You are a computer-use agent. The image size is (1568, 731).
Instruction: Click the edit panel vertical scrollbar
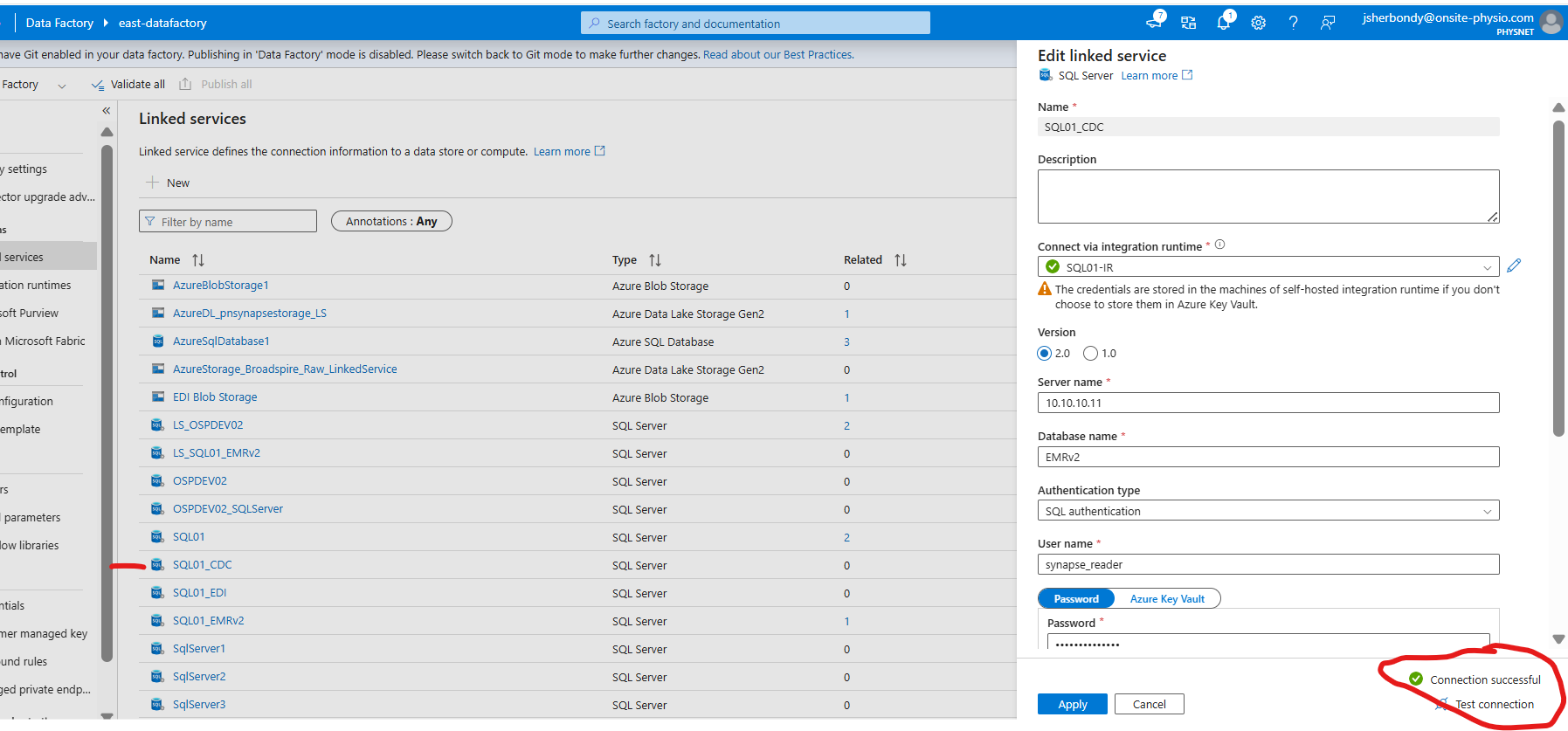pos(1558,278)
